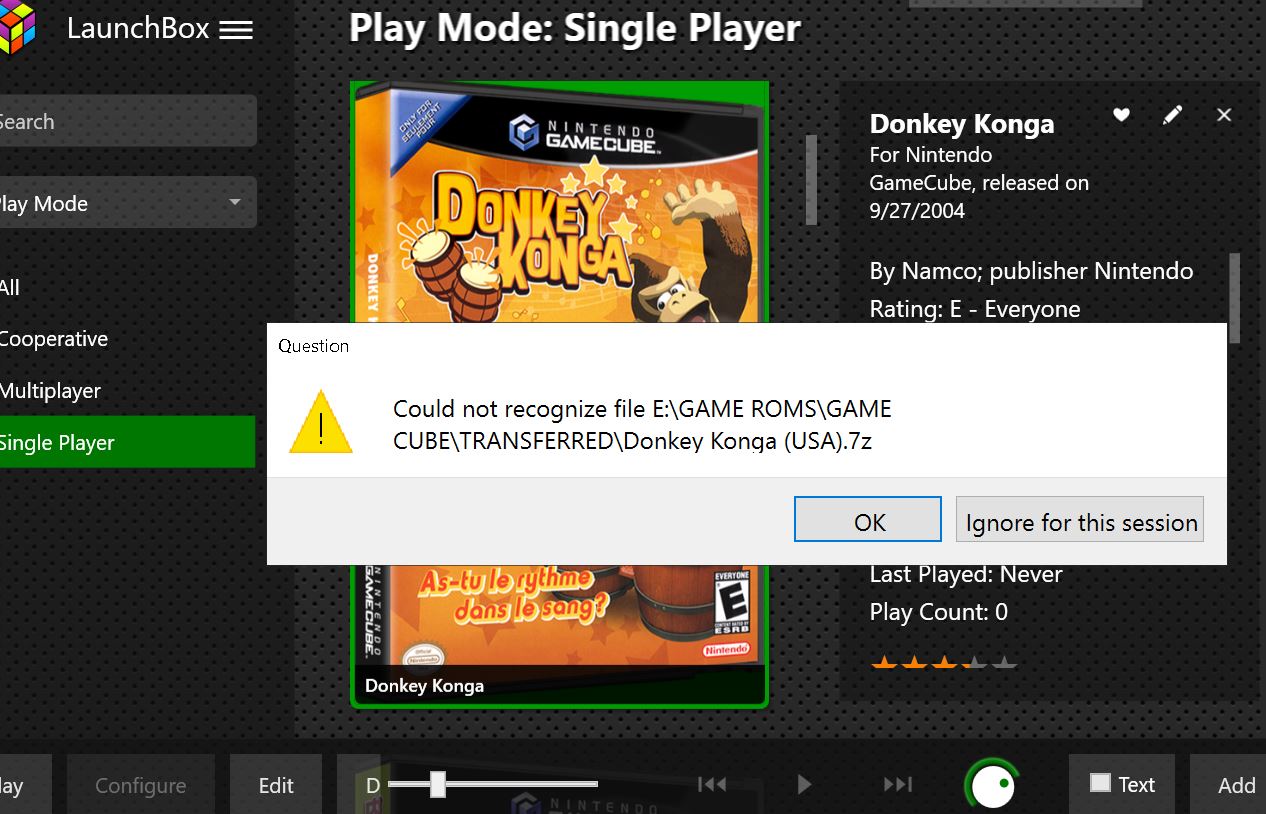1266x814 pixels.
Task: Click the Play Count: 0 text
Action: [939, 612]
